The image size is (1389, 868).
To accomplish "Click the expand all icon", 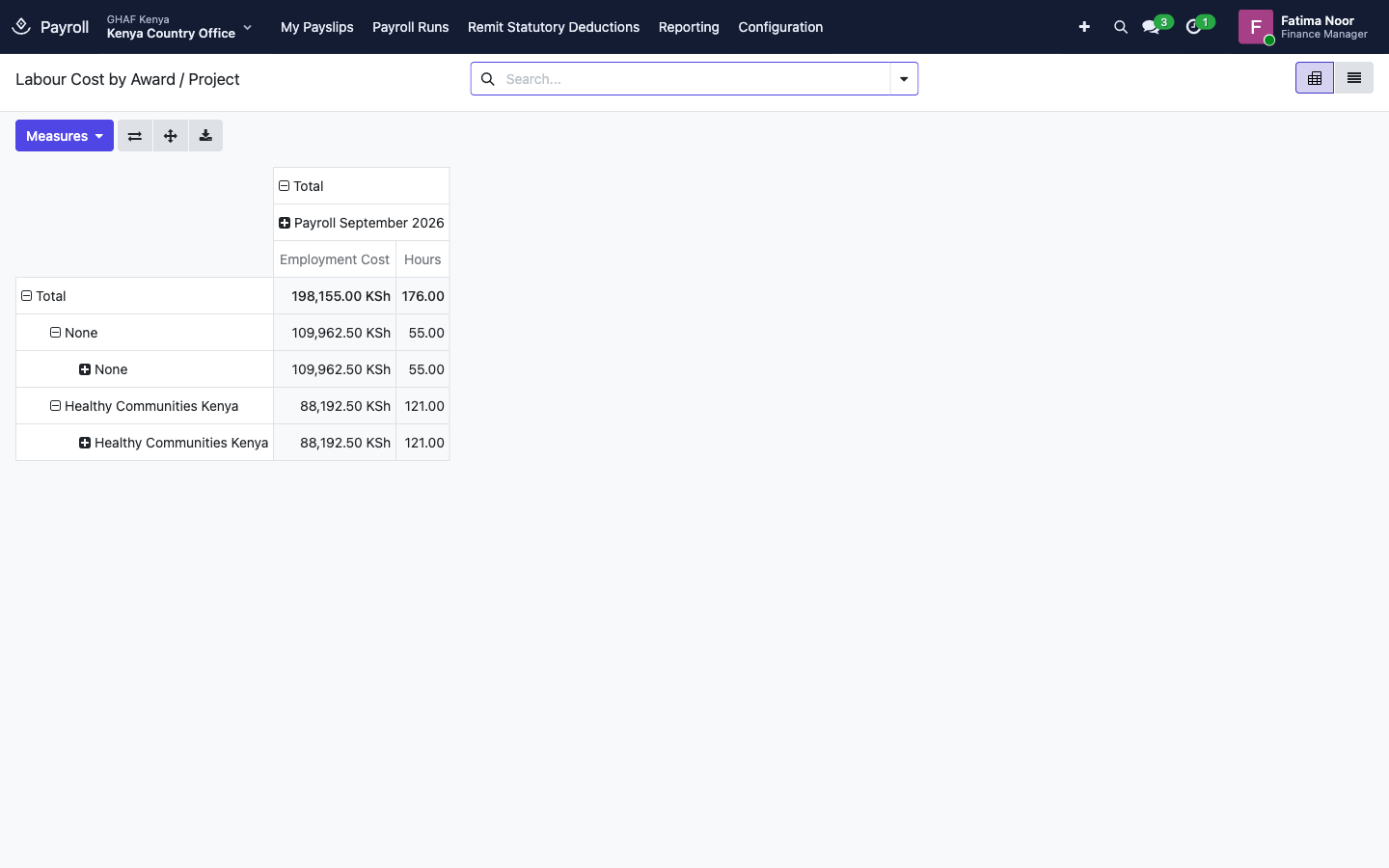I will click(x=171, y=136).
